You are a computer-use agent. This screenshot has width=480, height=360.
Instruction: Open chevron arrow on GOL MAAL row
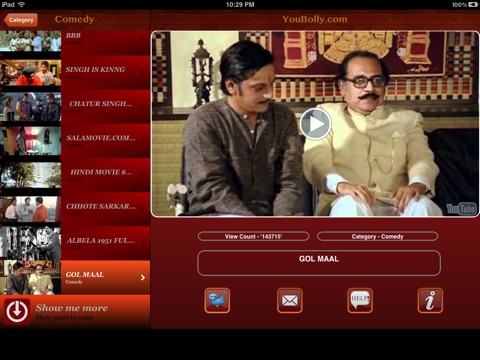point(143,277)
